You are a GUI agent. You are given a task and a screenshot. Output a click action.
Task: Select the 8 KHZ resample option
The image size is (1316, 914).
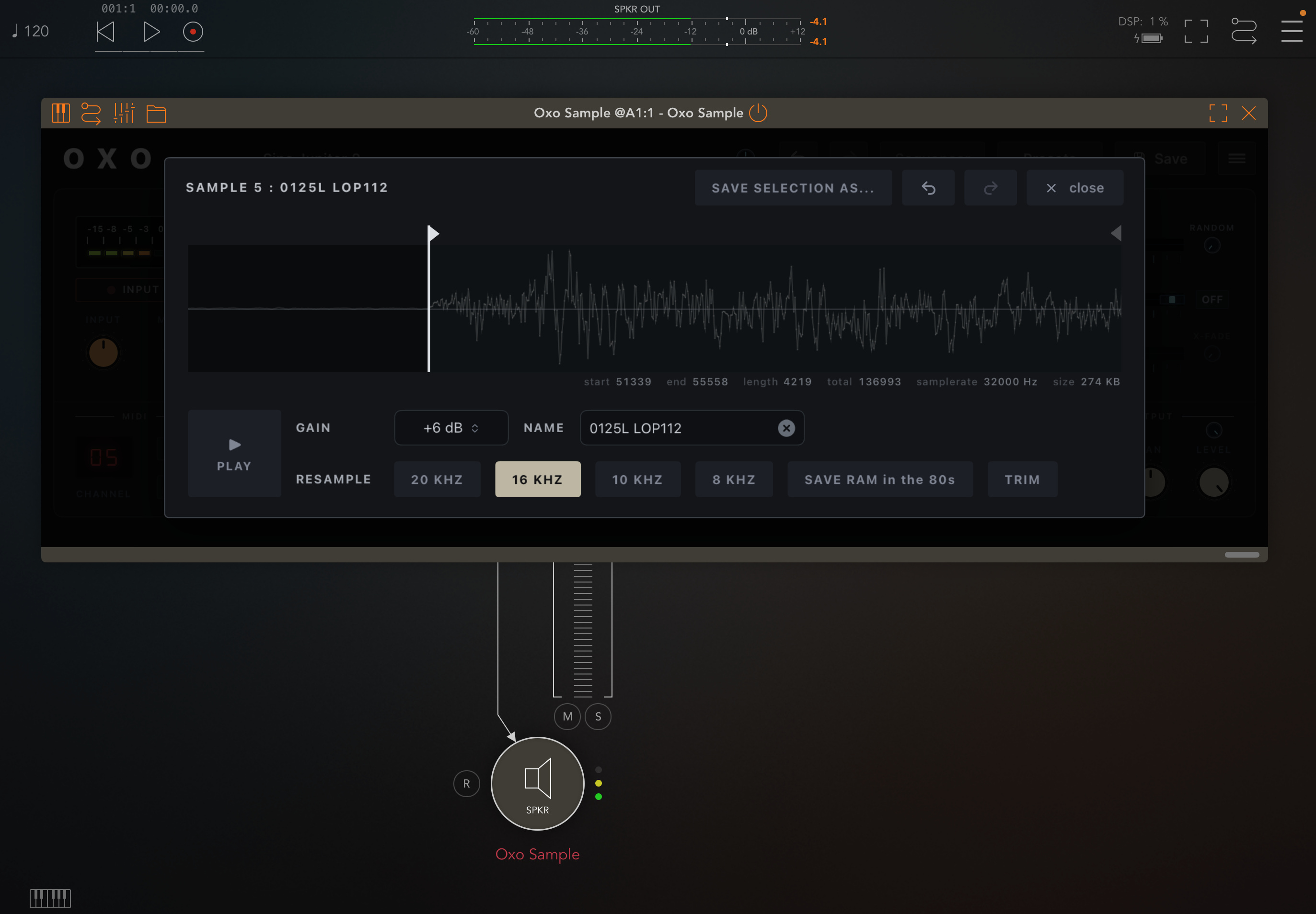click(x=734, y=480)
